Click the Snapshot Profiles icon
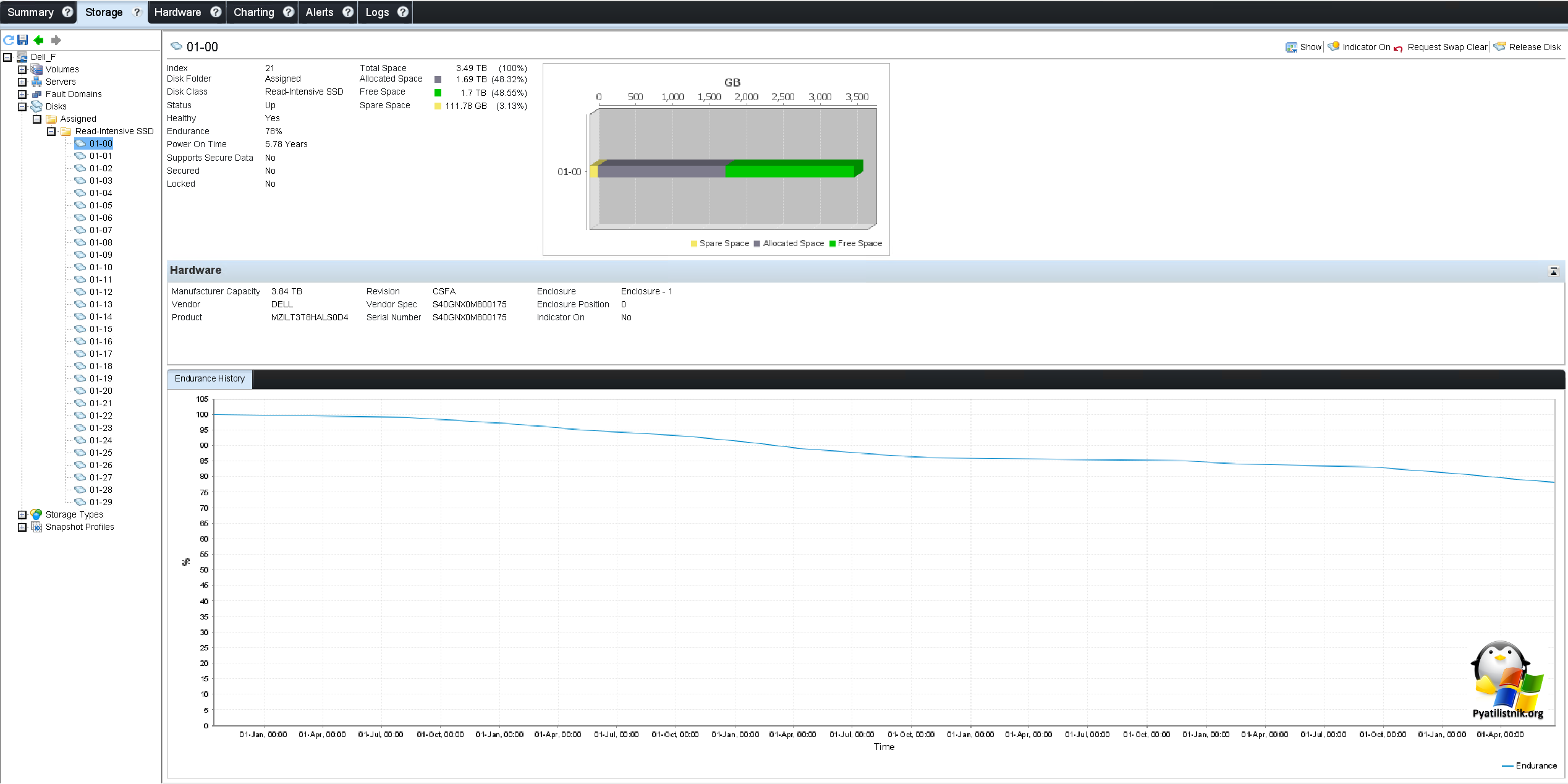Image resolution: width=1568 pixels, height=784 pixels. [x=36, y=527]
